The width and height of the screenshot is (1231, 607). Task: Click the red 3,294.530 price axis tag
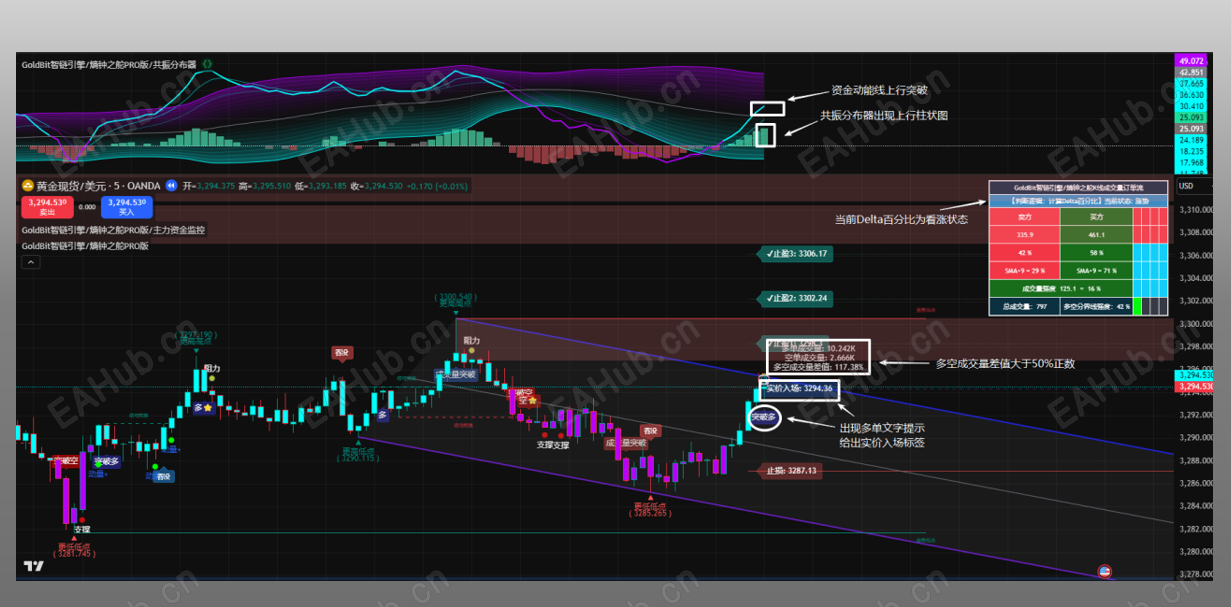point(1195,386)
